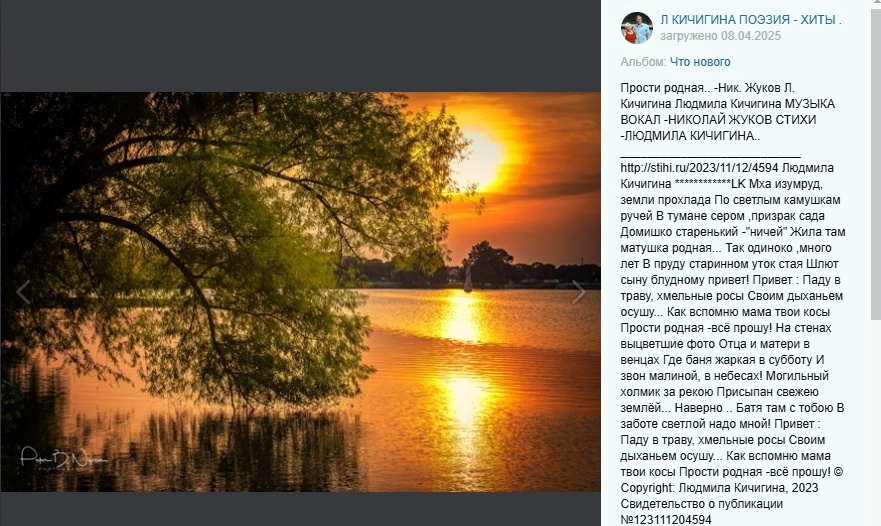Screen dimensions: 881x526
Task: Click the scrollbar track below the thumb
Action: pos(875,421)
